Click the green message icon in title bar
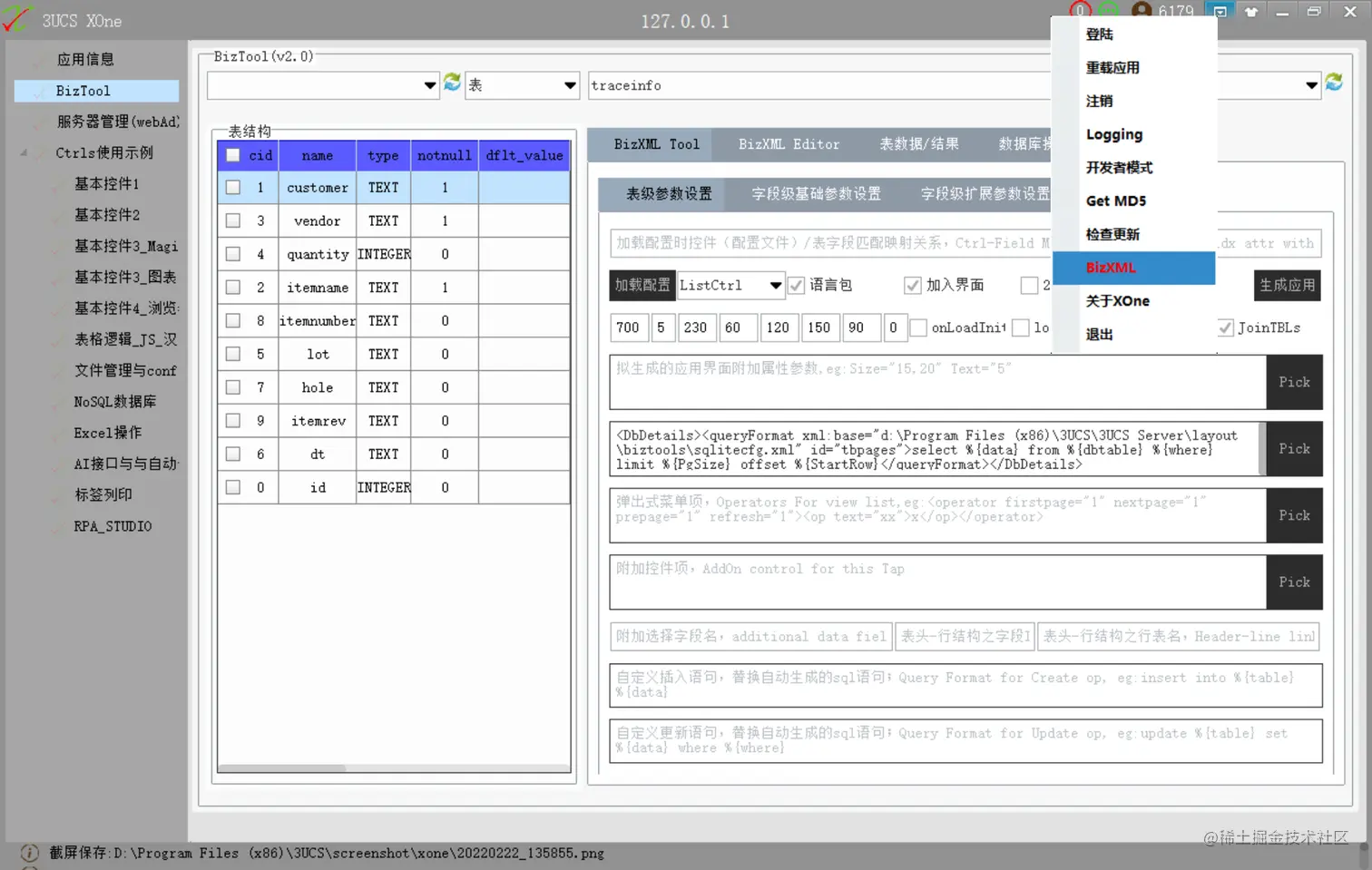This screenshot has height=870, width=1372. click(1108, 10)
